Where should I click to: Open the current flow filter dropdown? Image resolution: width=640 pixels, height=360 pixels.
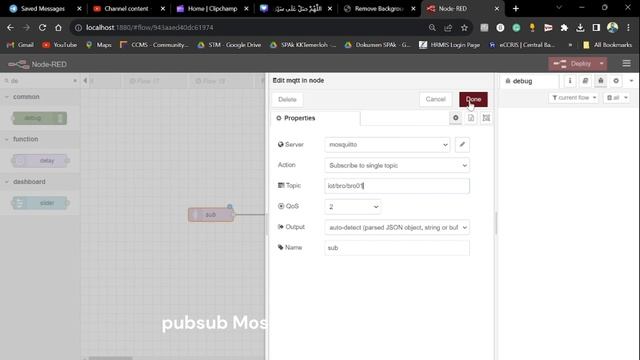(573, 98)
